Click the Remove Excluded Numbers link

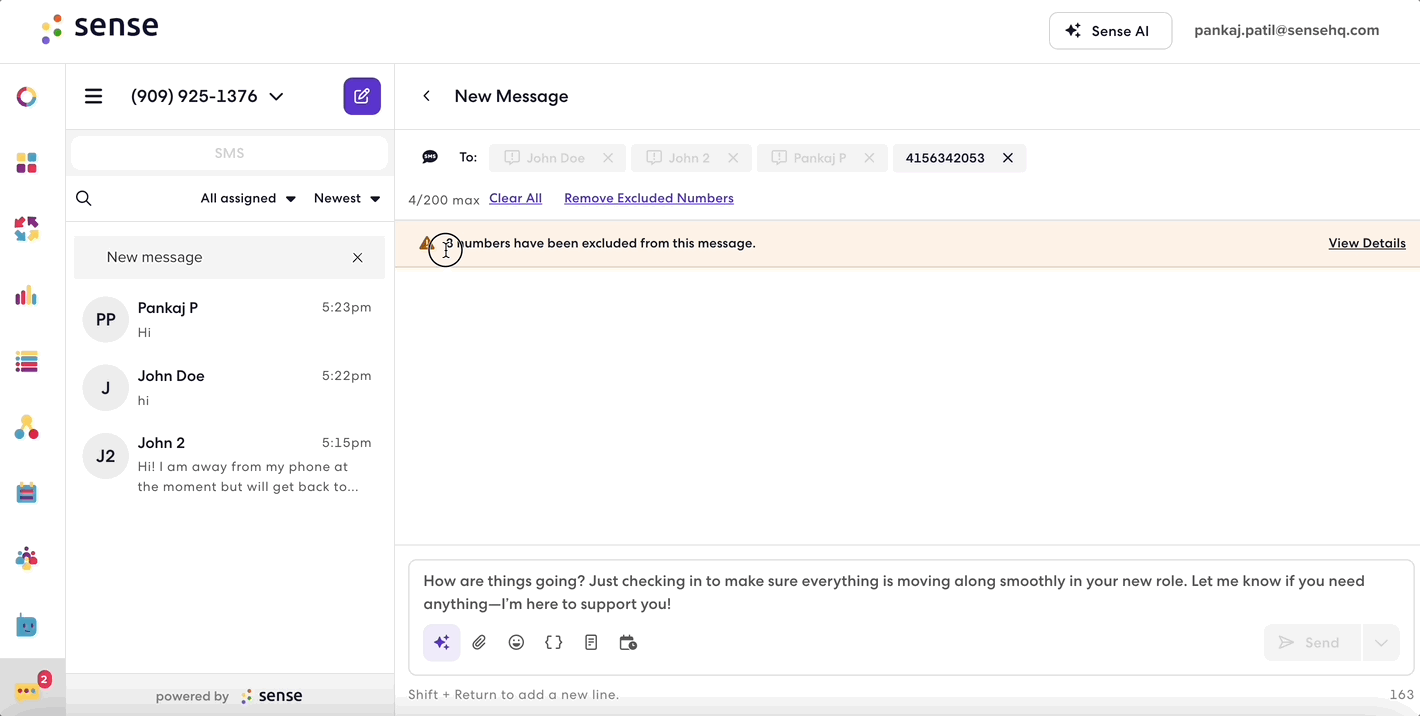(x=649, y=198)
